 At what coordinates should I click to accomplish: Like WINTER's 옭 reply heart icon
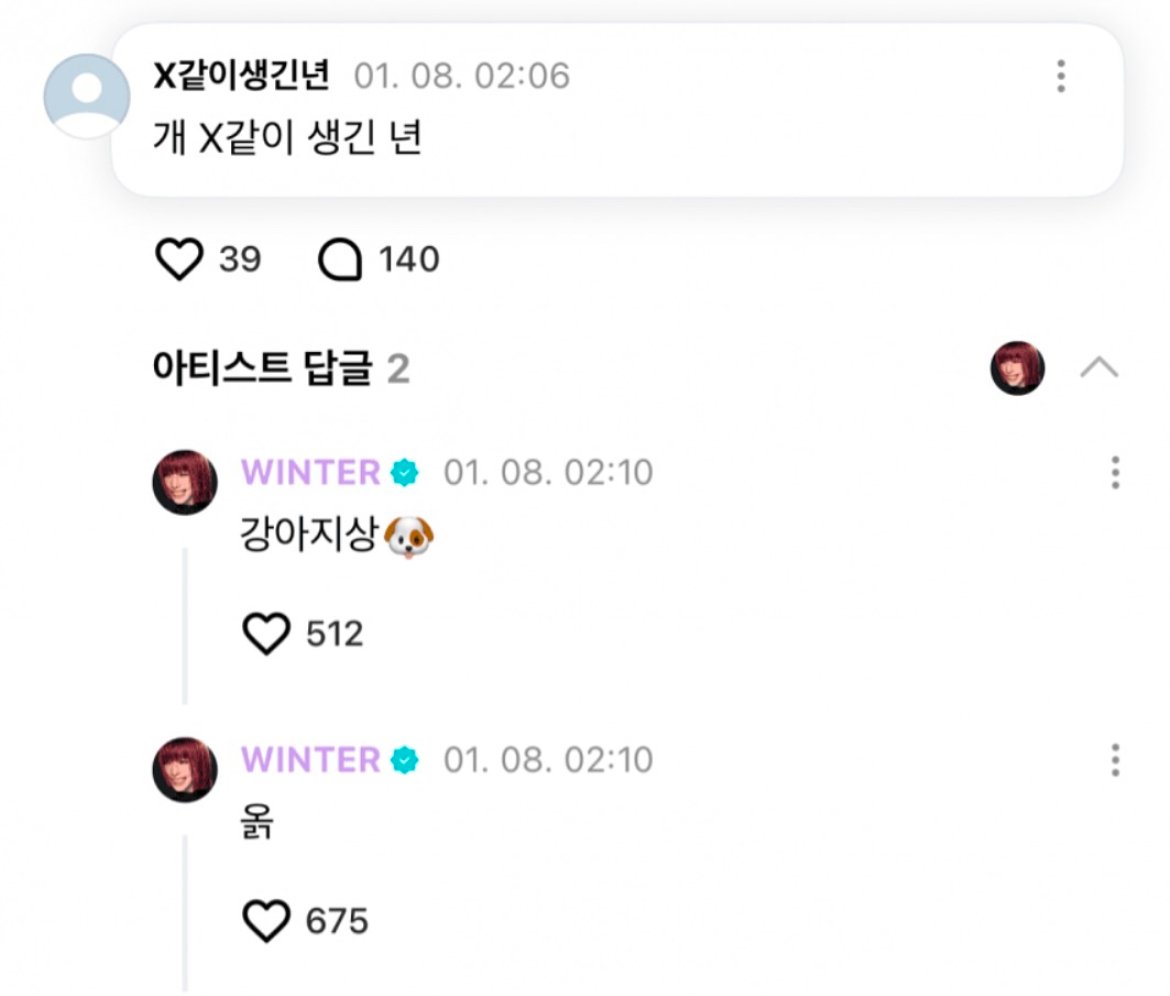[266, 921]
